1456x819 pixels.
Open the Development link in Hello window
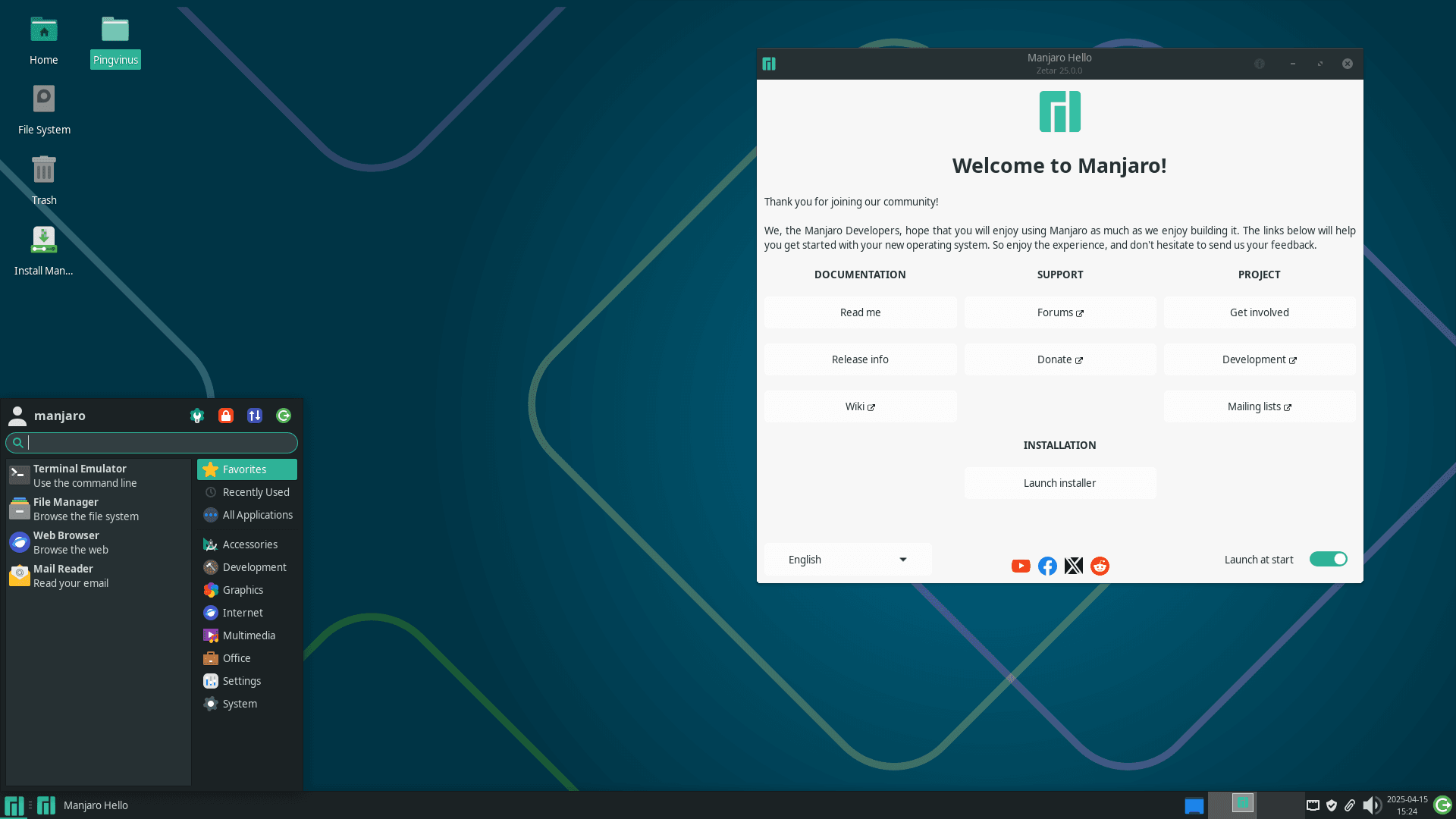[1260, 359]
